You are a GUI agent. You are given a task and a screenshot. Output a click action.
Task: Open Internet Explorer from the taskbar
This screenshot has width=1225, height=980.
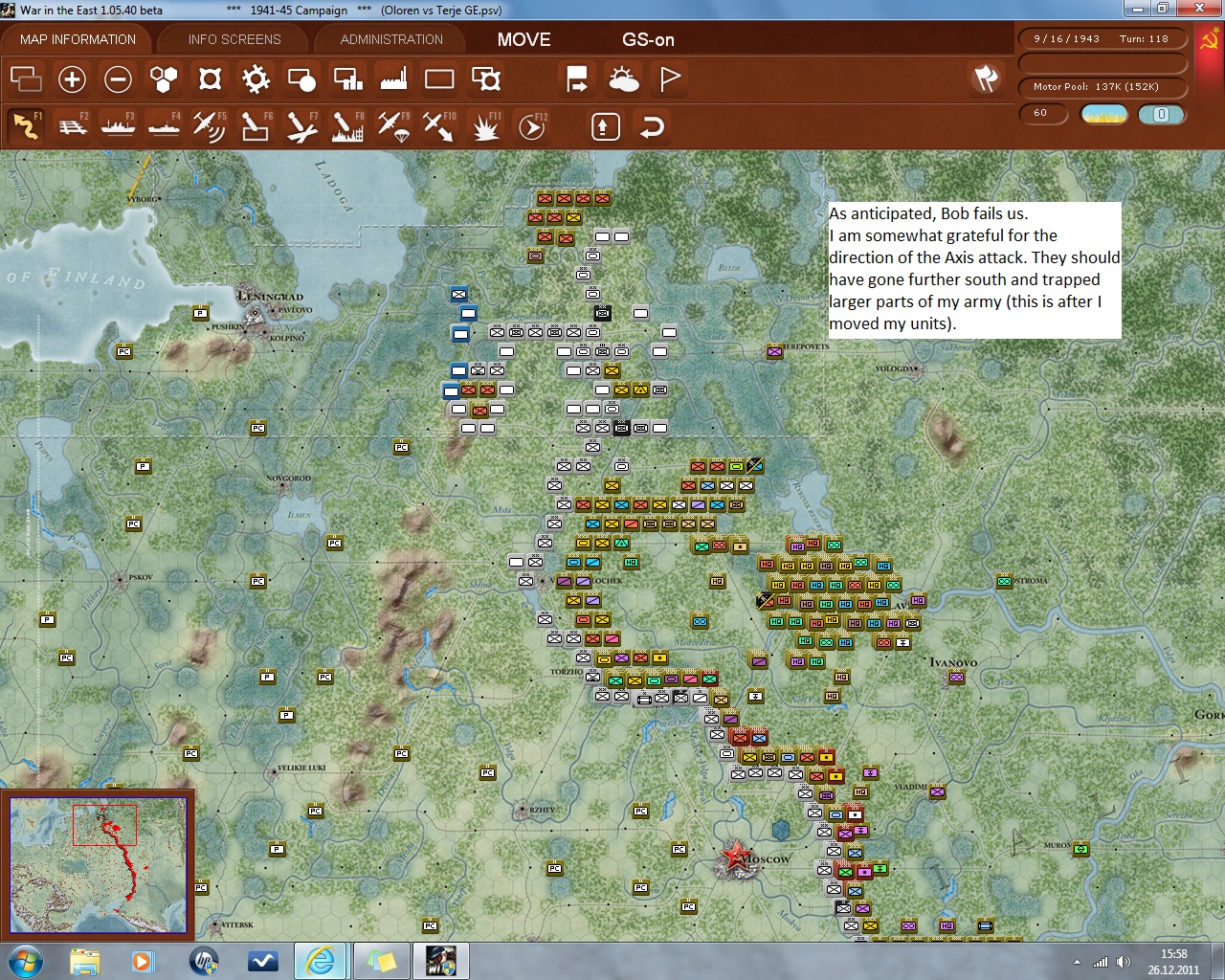click(320, 961)
